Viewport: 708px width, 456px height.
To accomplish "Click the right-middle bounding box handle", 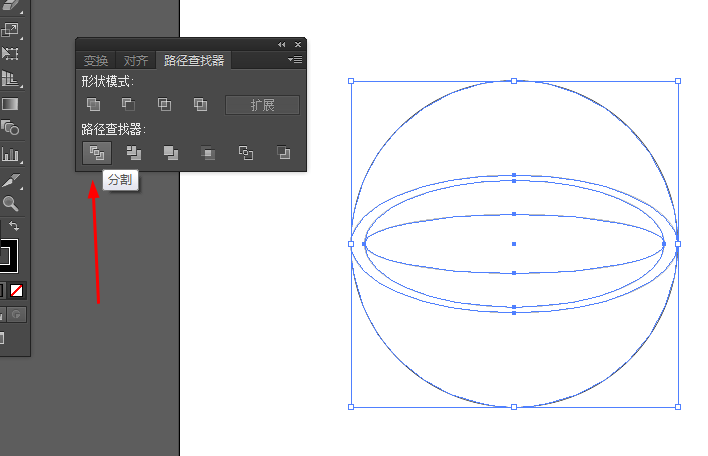I will (678, 244).
